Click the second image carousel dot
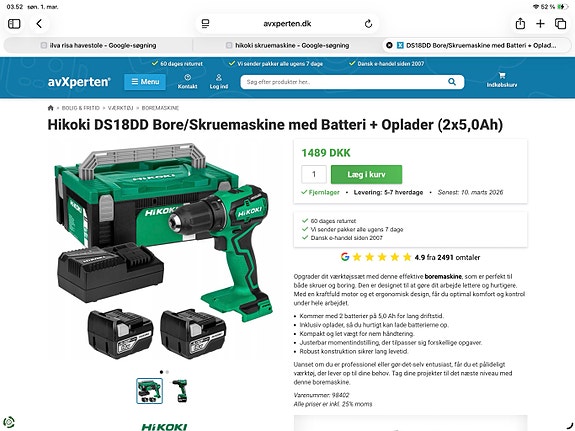This screenshot has width=575, height=431. [x=168, y=372]
